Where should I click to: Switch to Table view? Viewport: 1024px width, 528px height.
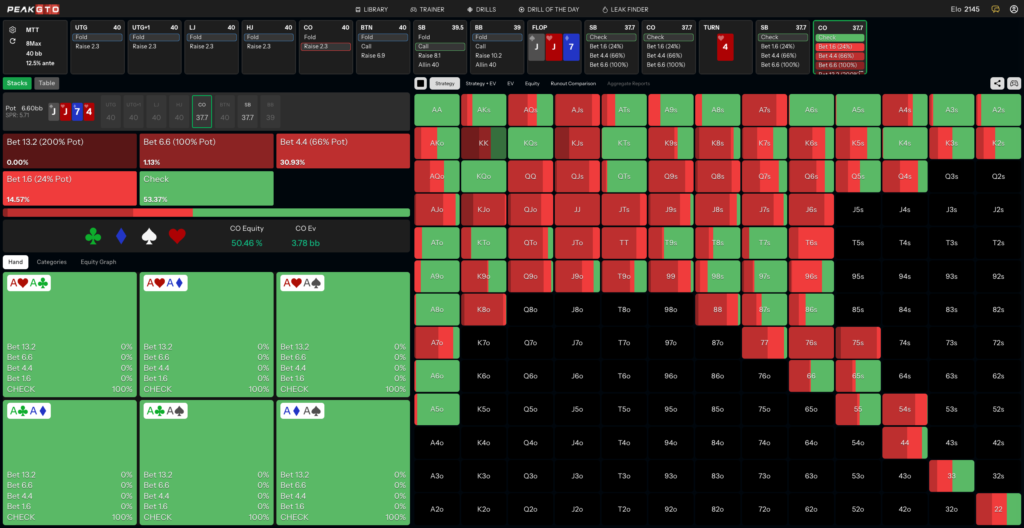[x=46, y=83]
